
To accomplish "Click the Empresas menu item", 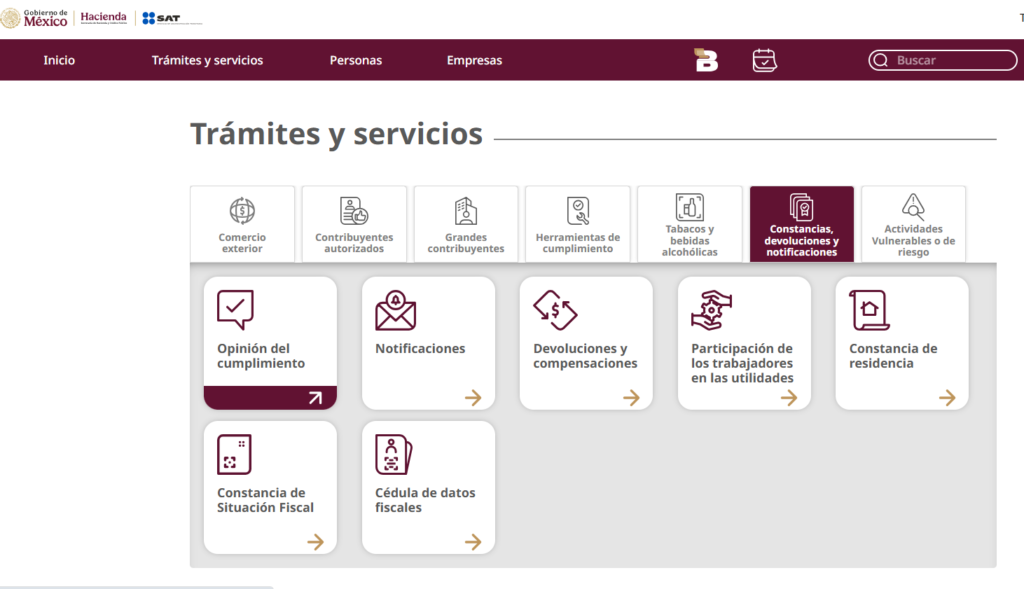I will click(x=474, y=60).
